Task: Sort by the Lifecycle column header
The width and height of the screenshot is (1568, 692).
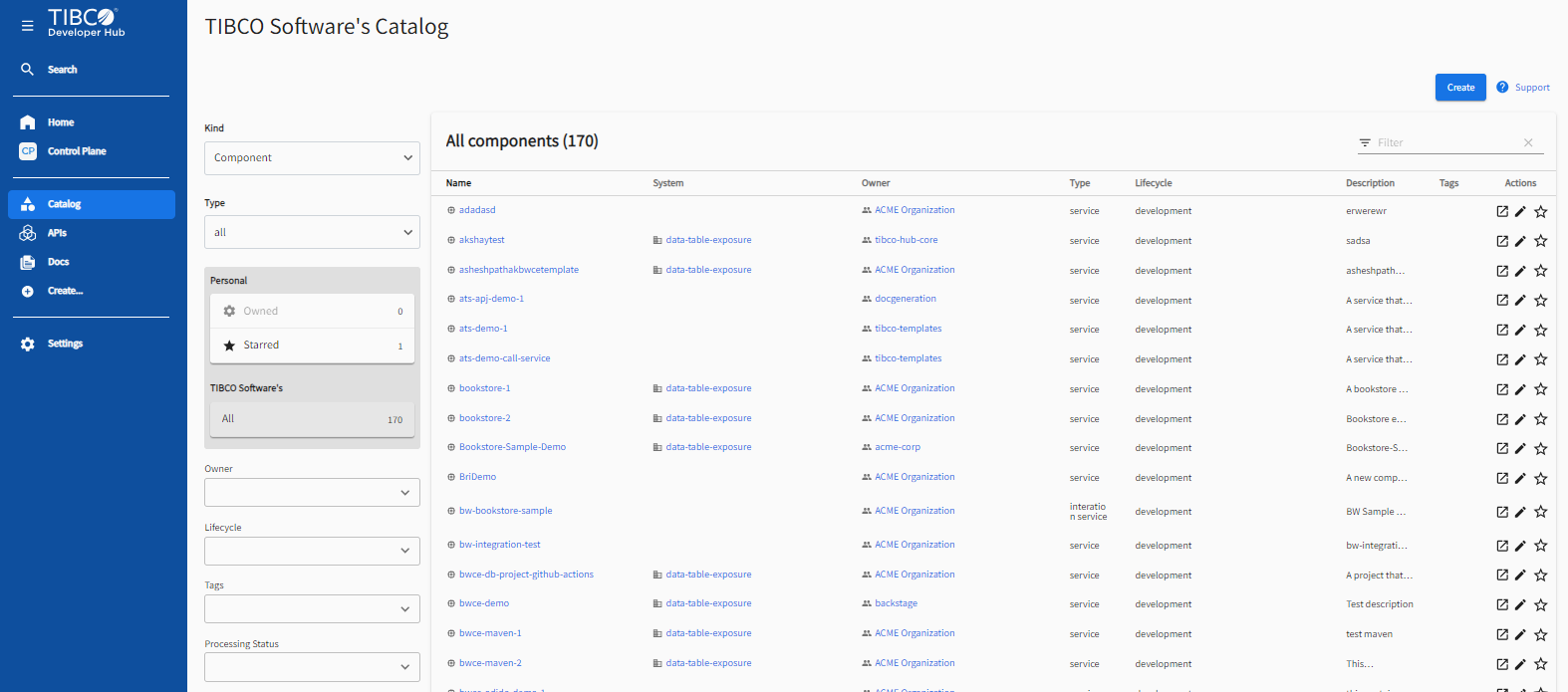Action: point(1154,183)
